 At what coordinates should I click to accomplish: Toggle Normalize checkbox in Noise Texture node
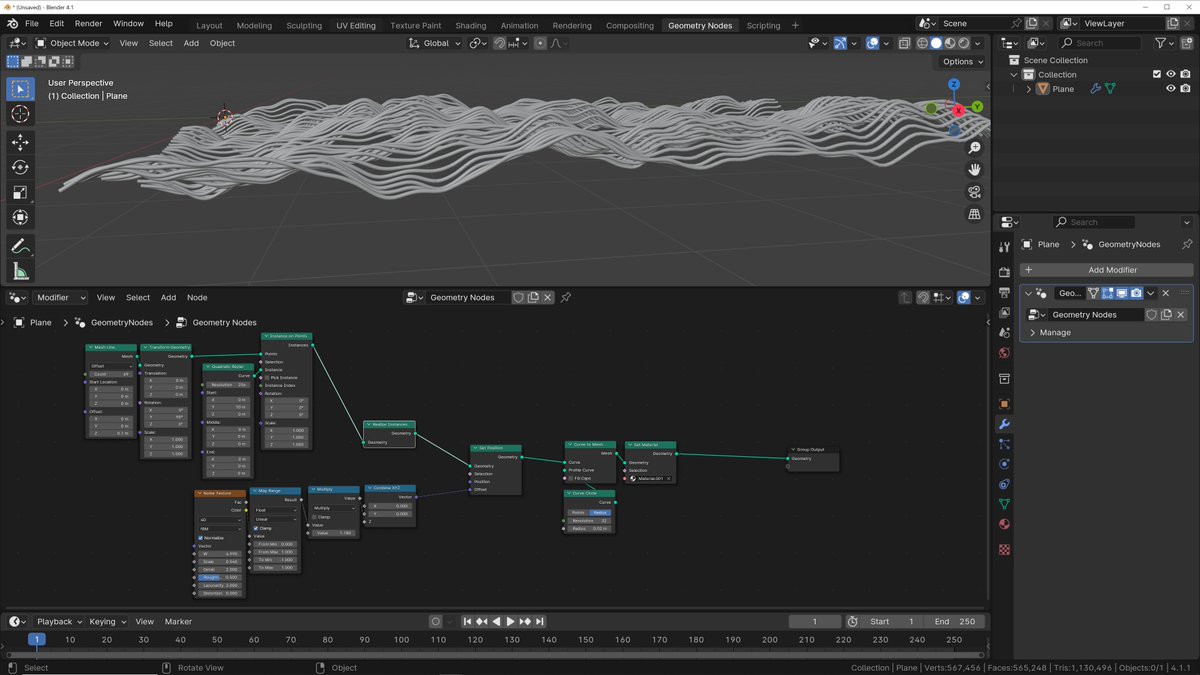[200, 538]
